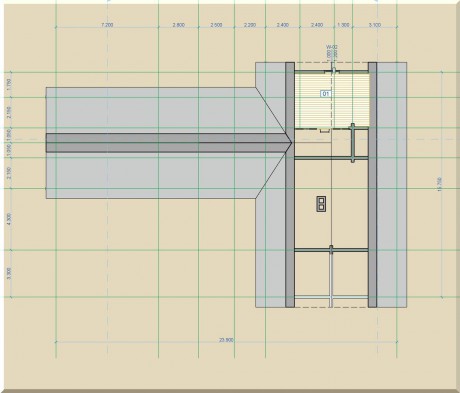Image resolution: width=460 pixels, height=393 pixels.
Task: Select the 2.800 dimension text
Action: (179, 25)
